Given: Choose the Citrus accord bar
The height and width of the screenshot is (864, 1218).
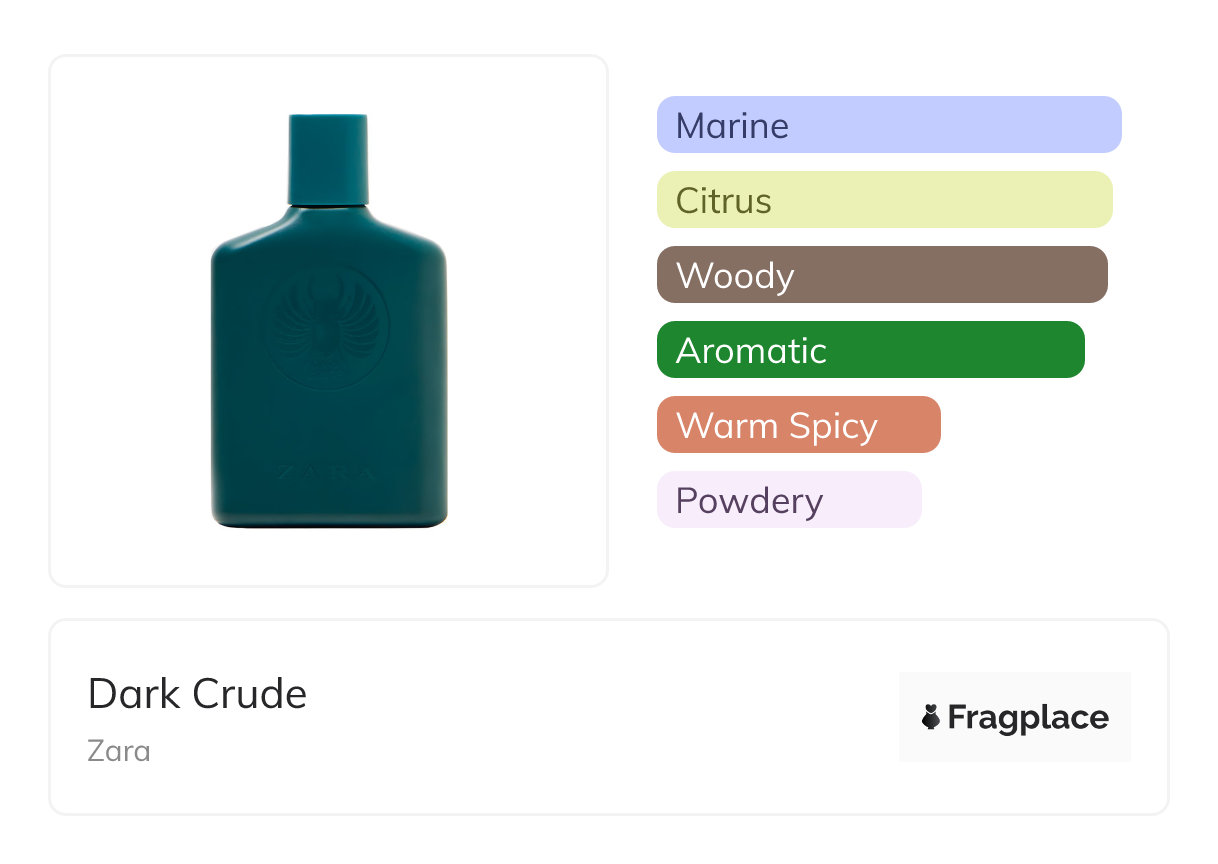Looking at the screenshot, I should (x=884, y=200).
